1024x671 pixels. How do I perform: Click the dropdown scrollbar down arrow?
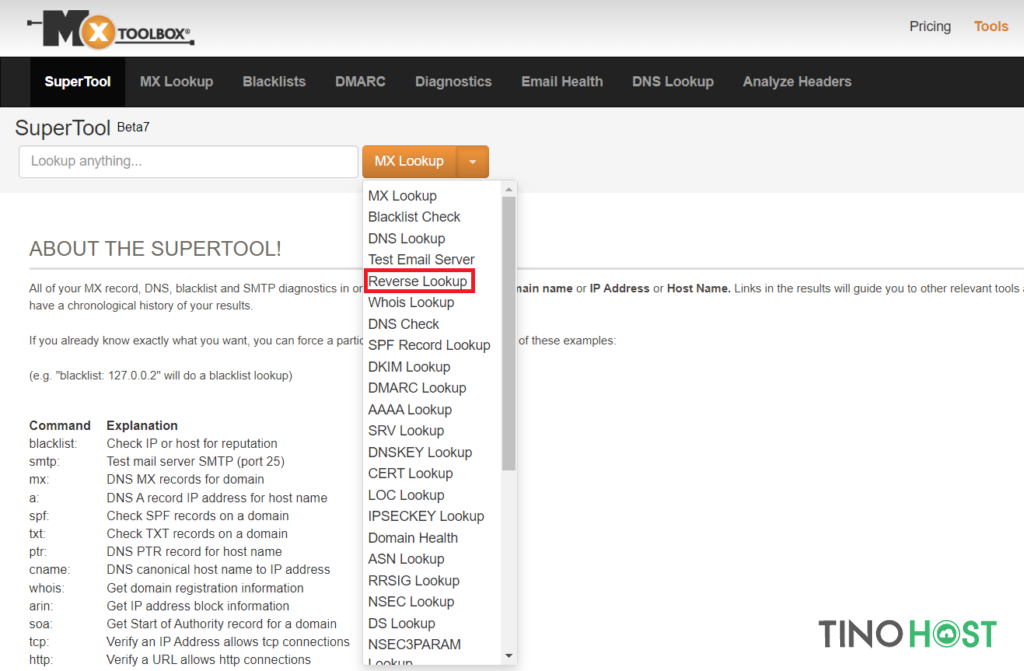(x=509, y=656)
